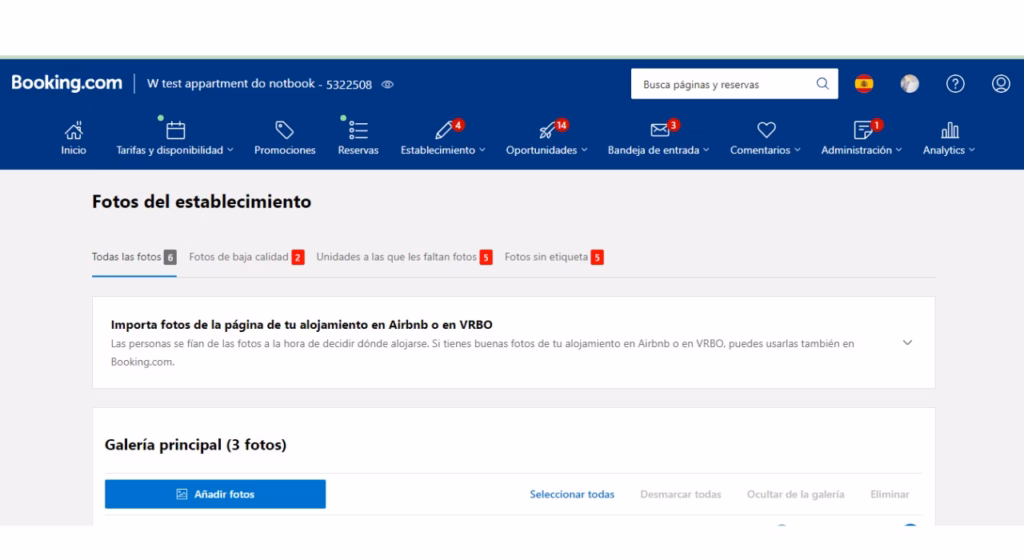Open the help question mark icon
1024x560 pixels.
(955, 84)
